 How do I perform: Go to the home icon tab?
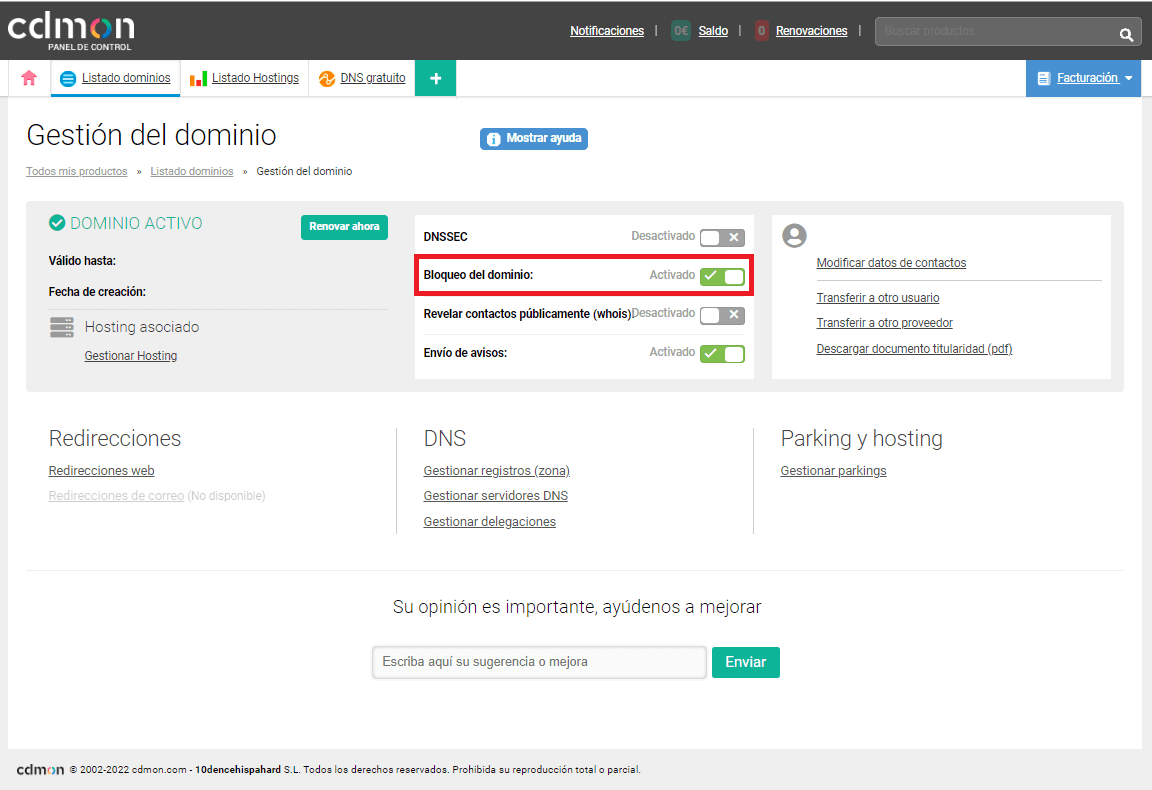coord(29,78)
